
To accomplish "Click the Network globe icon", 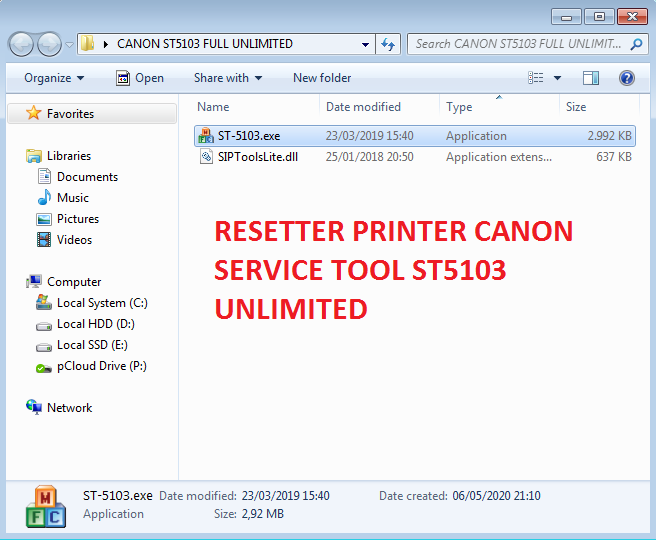I will [x=34, y=407].
